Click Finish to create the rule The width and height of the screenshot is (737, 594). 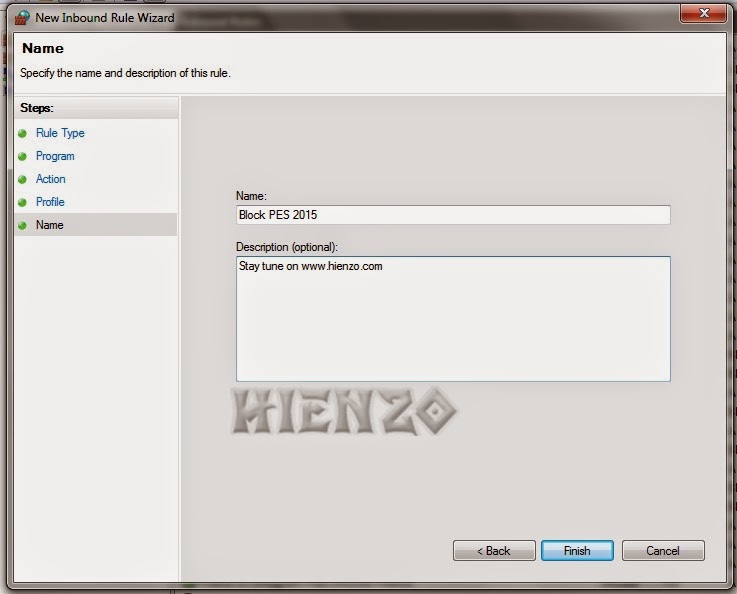(x=577, y=551)
